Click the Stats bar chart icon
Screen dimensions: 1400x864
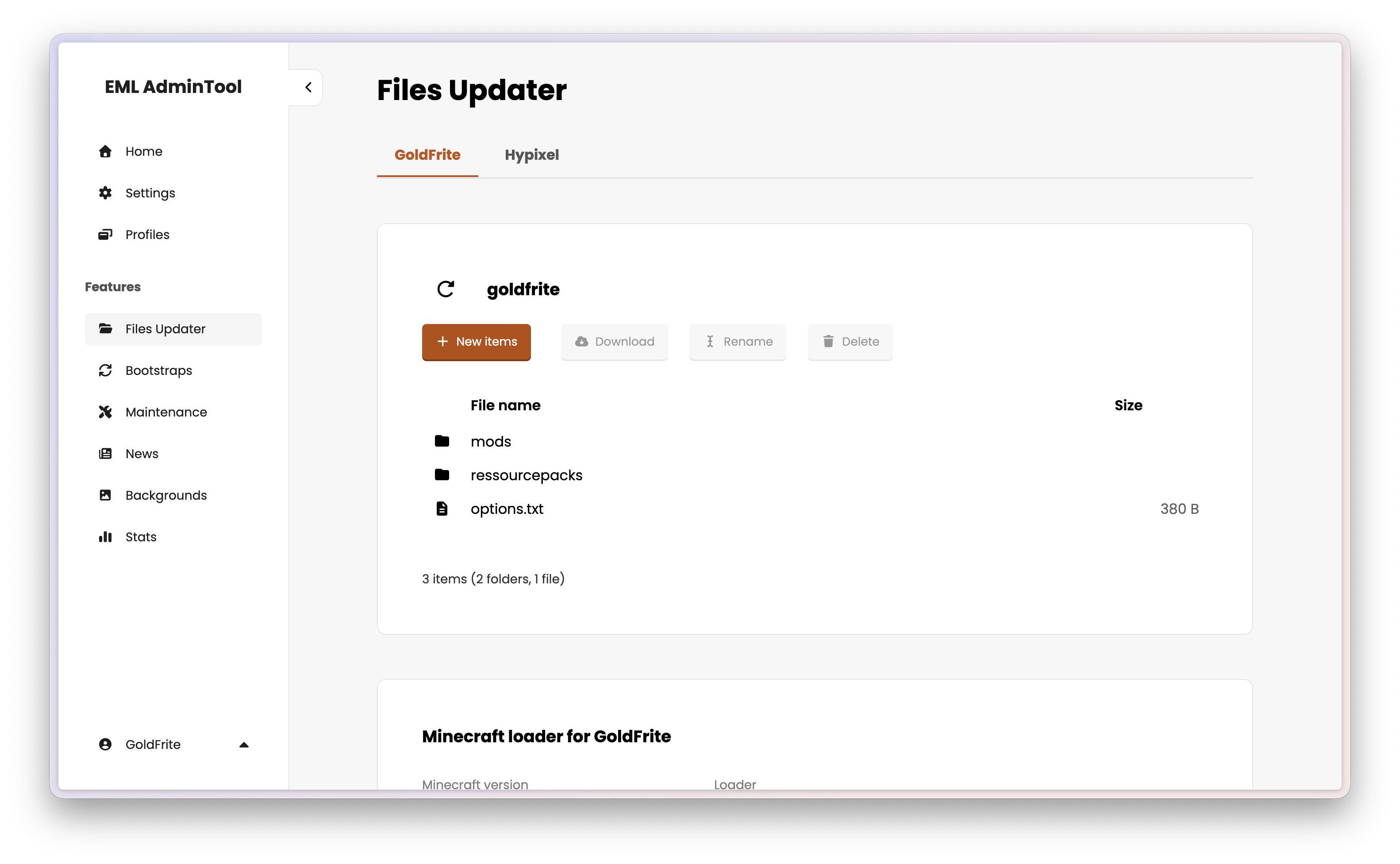coord(105,536)
